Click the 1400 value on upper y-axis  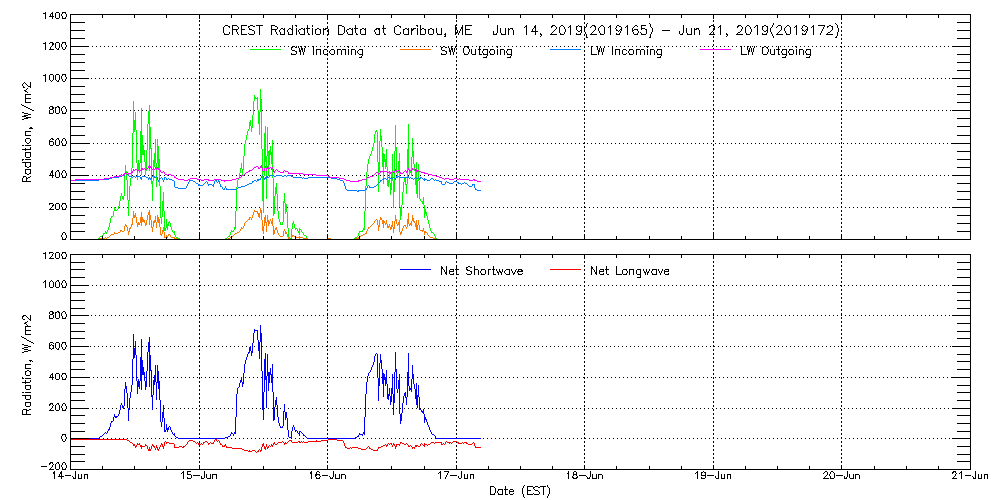click(55, 18)
